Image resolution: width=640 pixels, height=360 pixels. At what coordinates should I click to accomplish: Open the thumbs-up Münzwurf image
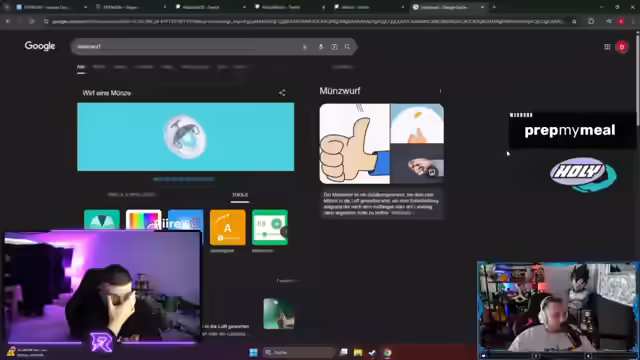click(x=354, y=143)
